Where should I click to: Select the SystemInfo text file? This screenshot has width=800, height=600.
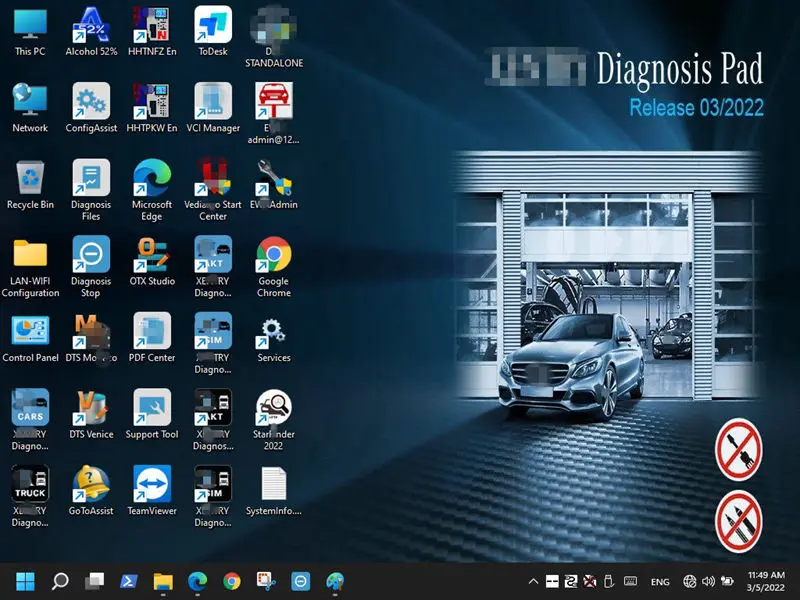[x=273, y=485]
